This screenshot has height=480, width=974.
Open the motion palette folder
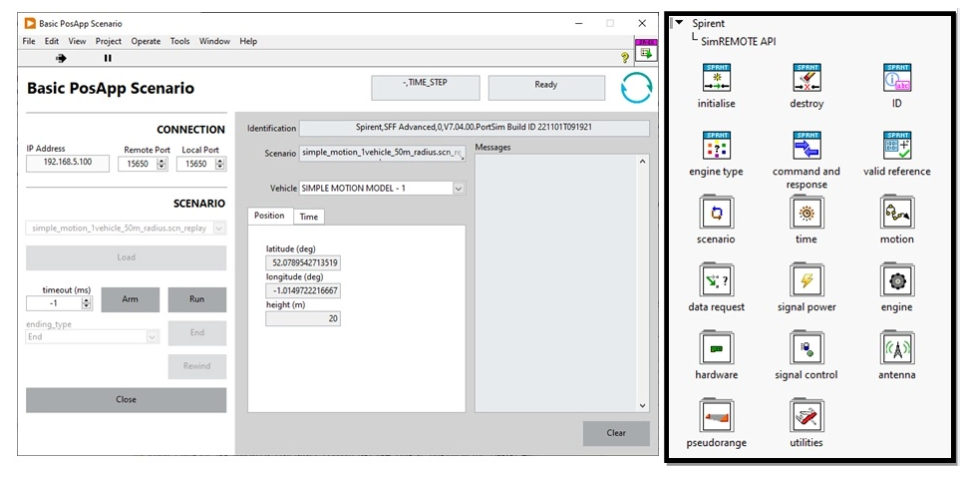(x=897, y=212)
